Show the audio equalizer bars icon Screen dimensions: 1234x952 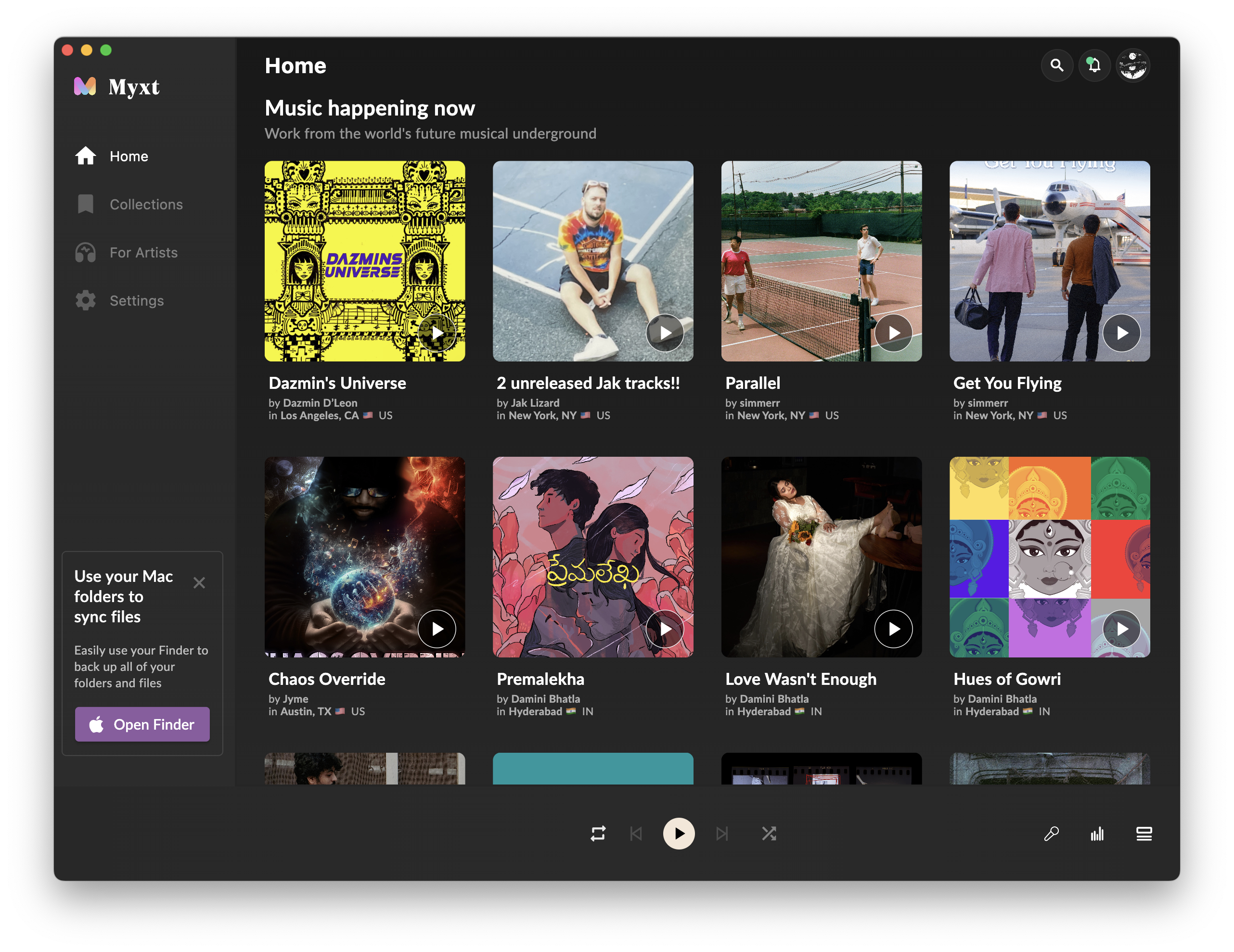pos(1097,833)
